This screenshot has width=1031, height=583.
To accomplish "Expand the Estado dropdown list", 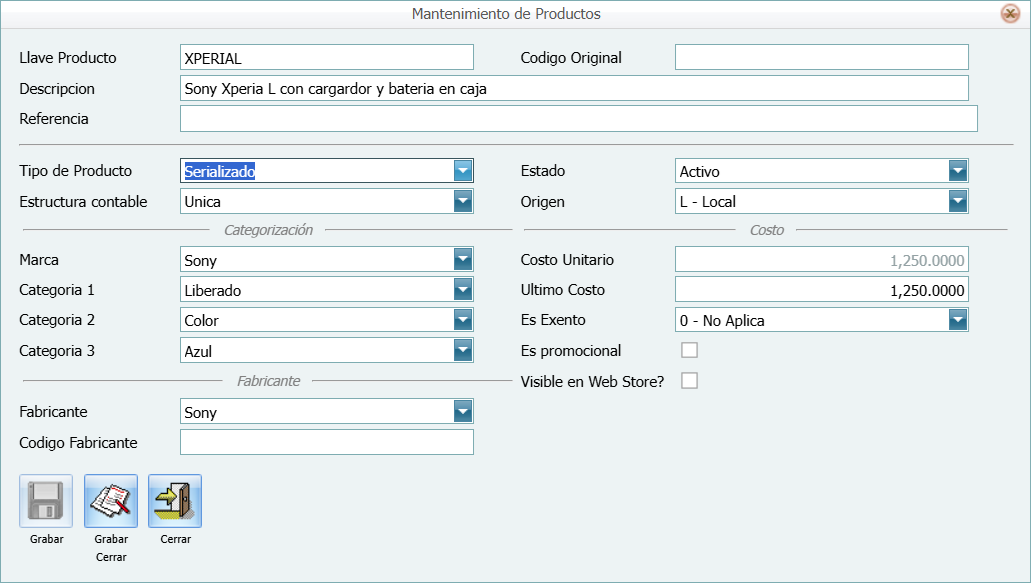I will coord(958,171).
